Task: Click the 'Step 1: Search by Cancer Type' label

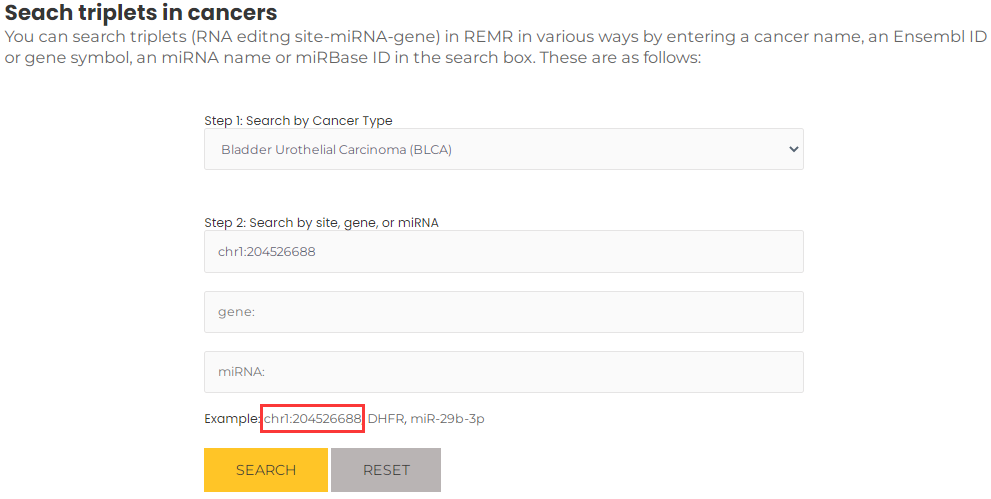Action: (x=298, y=121)
